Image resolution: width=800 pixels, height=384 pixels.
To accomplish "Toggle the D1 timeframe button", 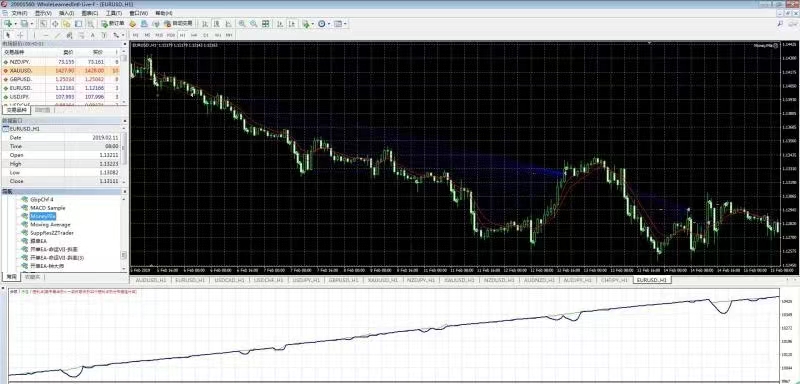I will (206, 35).
